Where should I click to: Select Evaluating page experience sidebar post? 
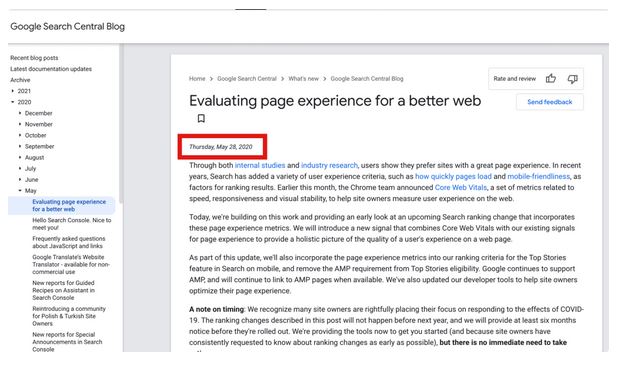point(69,205)
